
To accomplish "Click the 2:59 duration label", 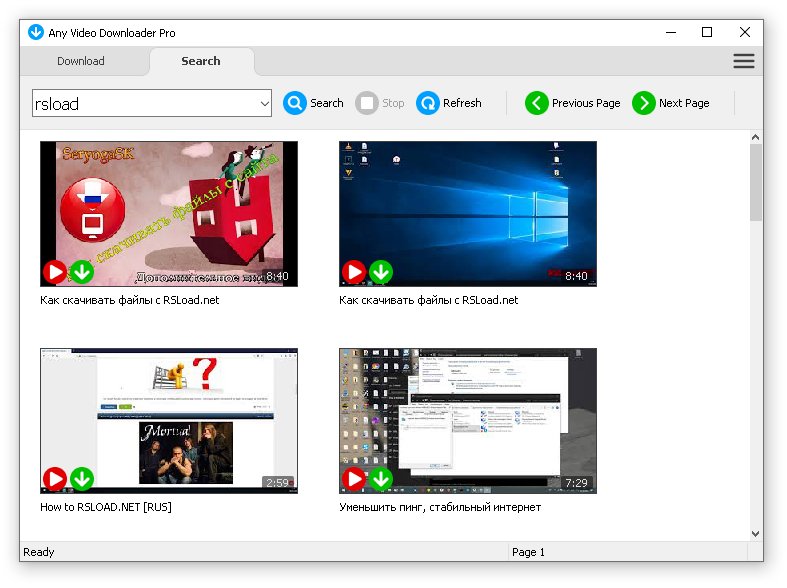I will [x=278, y=483].
